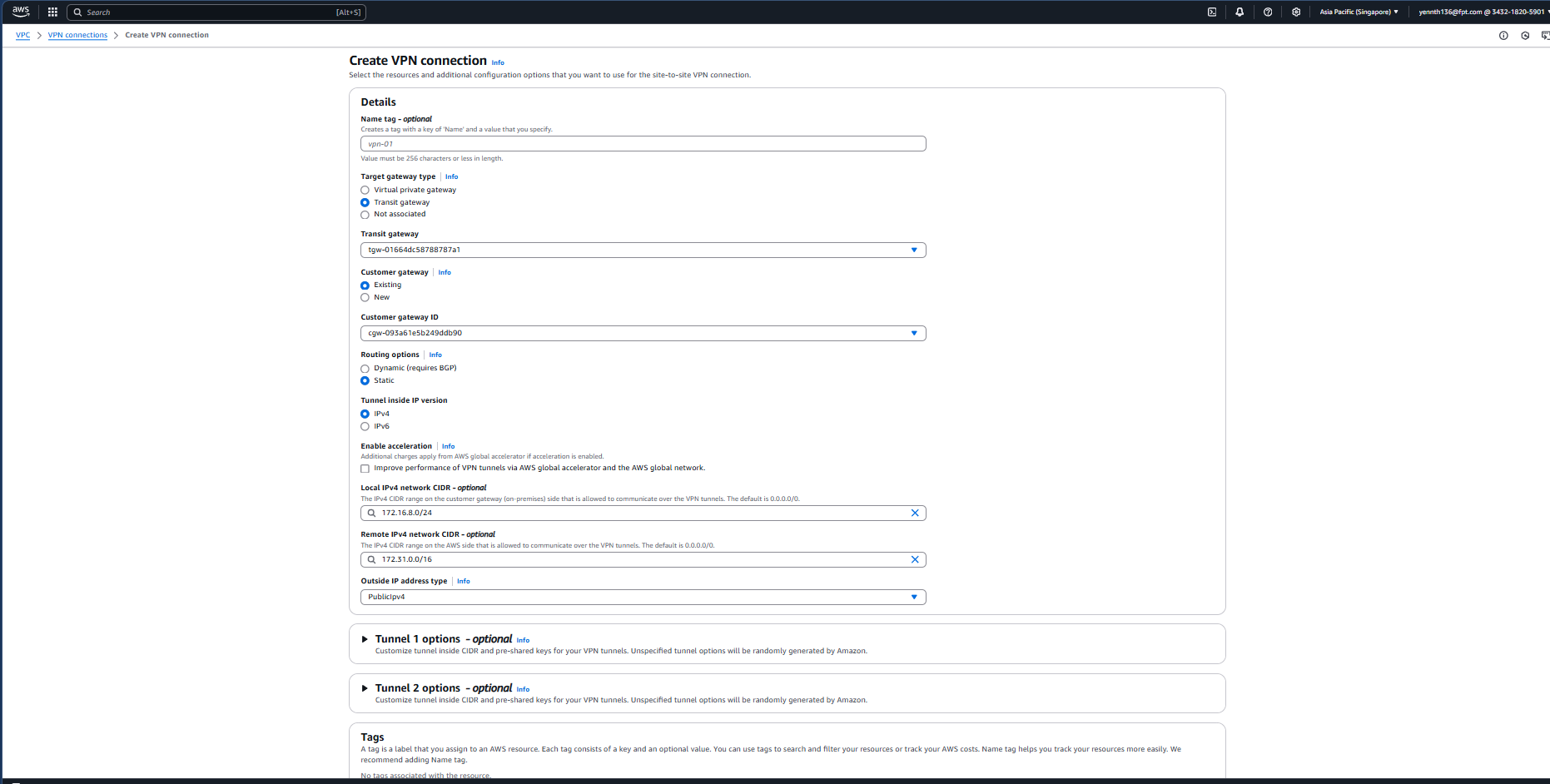Click the AWS logo home icon
The image size is (1550, 784).
21,12
